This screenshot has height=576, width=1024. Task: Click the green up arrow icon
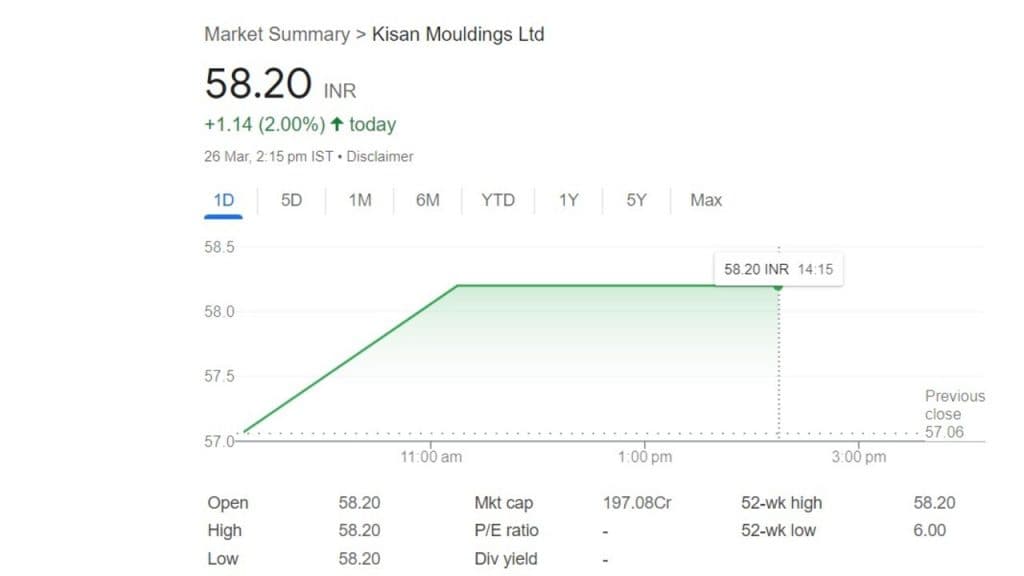pos(337,125)
